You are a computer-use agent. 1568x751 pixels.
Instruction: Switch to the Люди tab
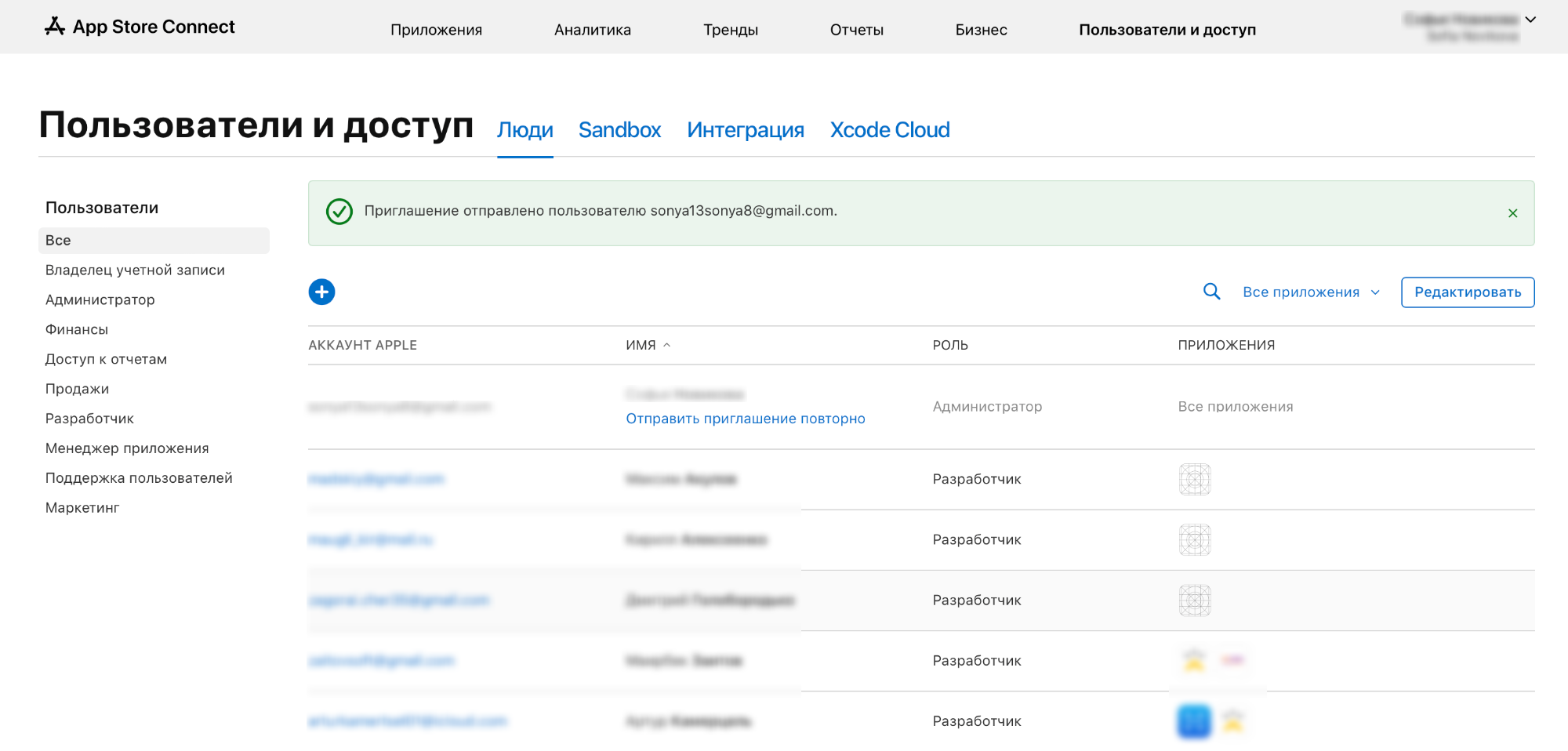click(525, 130)
